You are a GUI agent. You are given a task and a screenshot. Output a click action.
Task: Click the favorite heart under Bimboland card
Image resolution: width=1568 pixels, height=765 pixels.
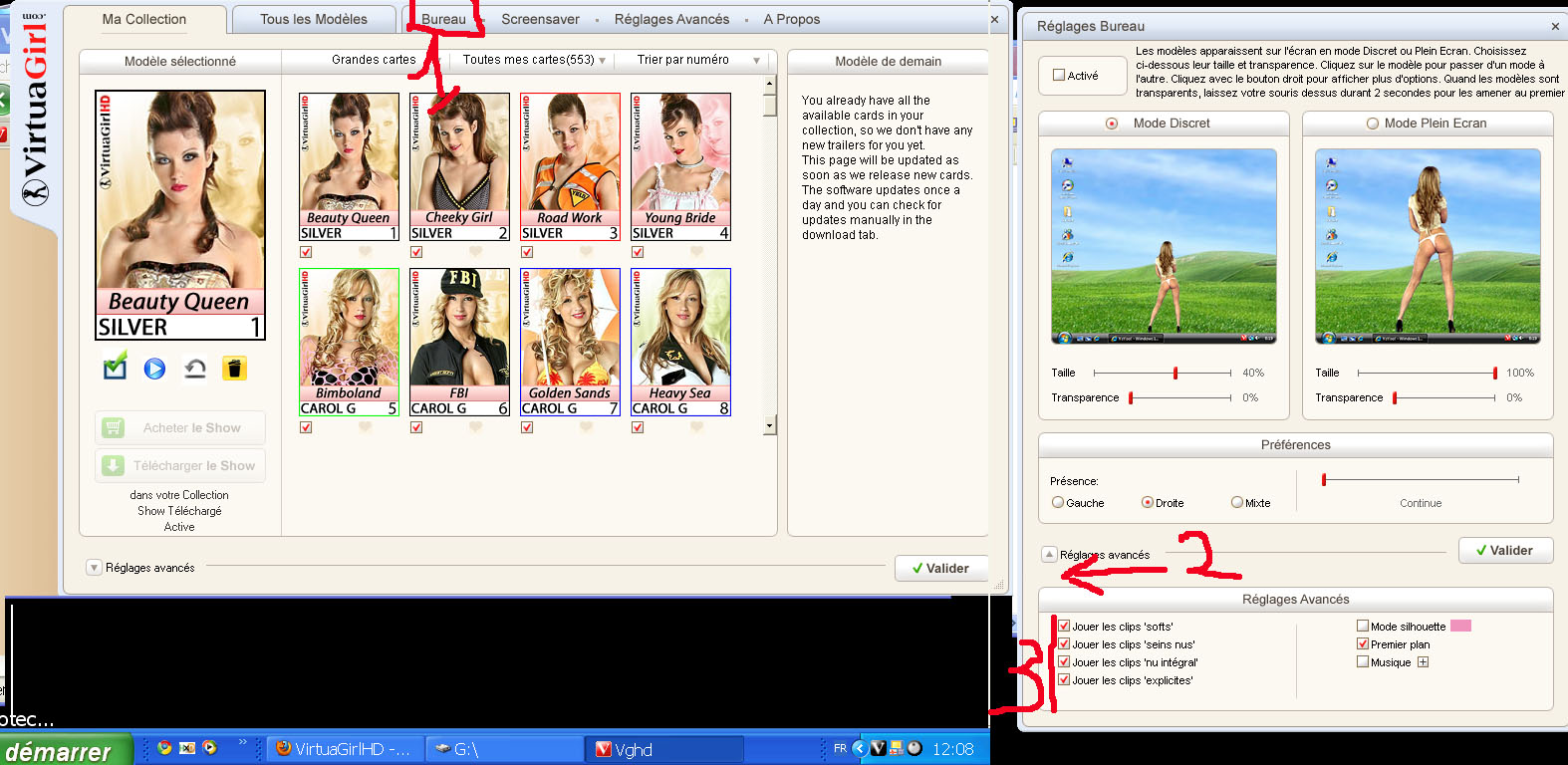[x=365, y=427]
